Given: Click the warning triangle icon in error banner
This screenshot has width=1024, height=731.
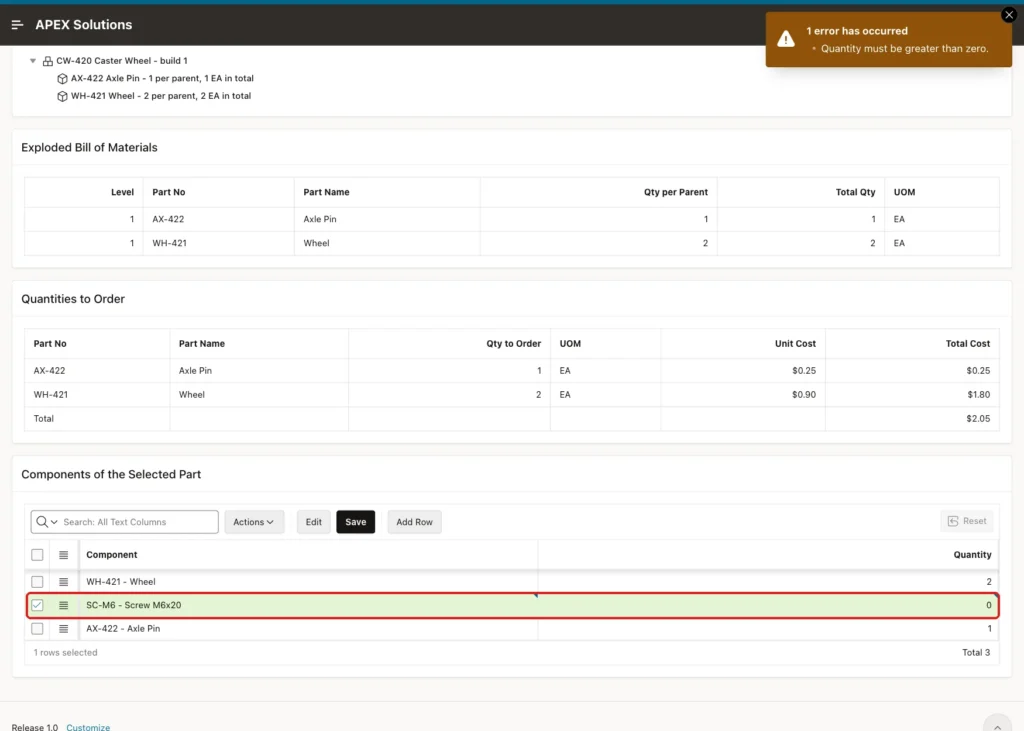Looking at the screenshot, I should 786,39.
